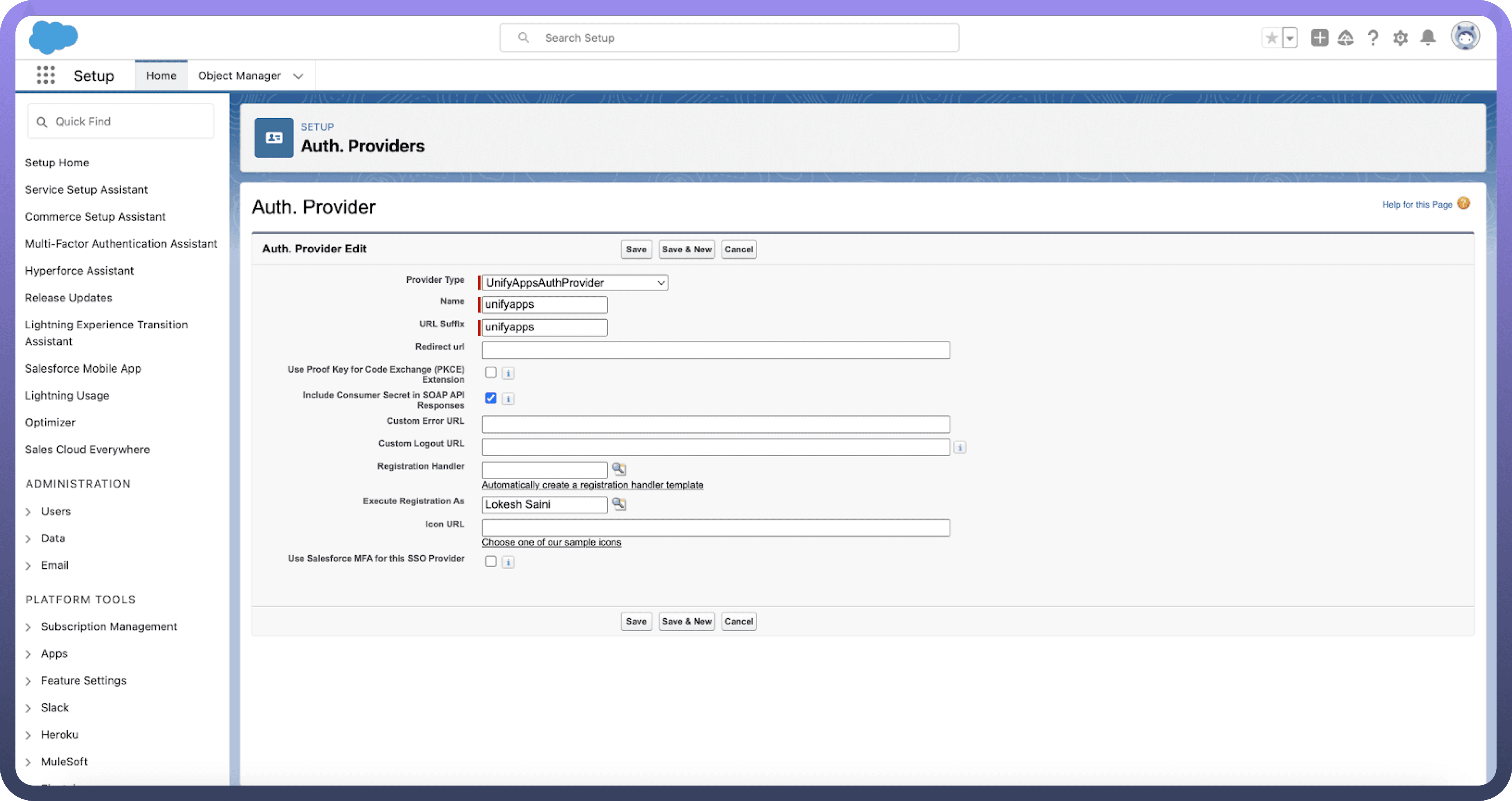Screen dimensions: 1512x801
Task: Uncheck Include Consumer Secret in SOAP API
Action: coord(491,399)
